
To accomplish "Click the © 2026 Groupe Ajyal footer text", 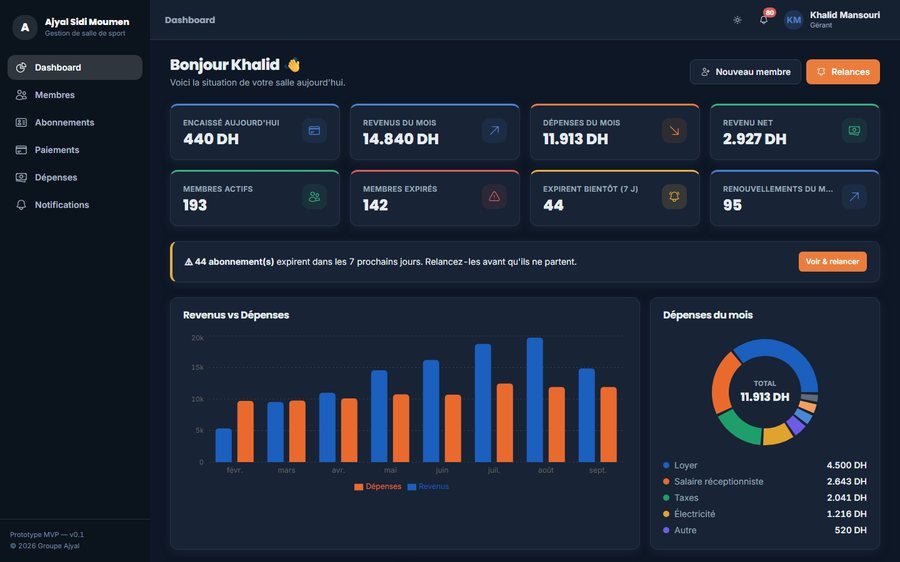I will (x=45, y=547).
